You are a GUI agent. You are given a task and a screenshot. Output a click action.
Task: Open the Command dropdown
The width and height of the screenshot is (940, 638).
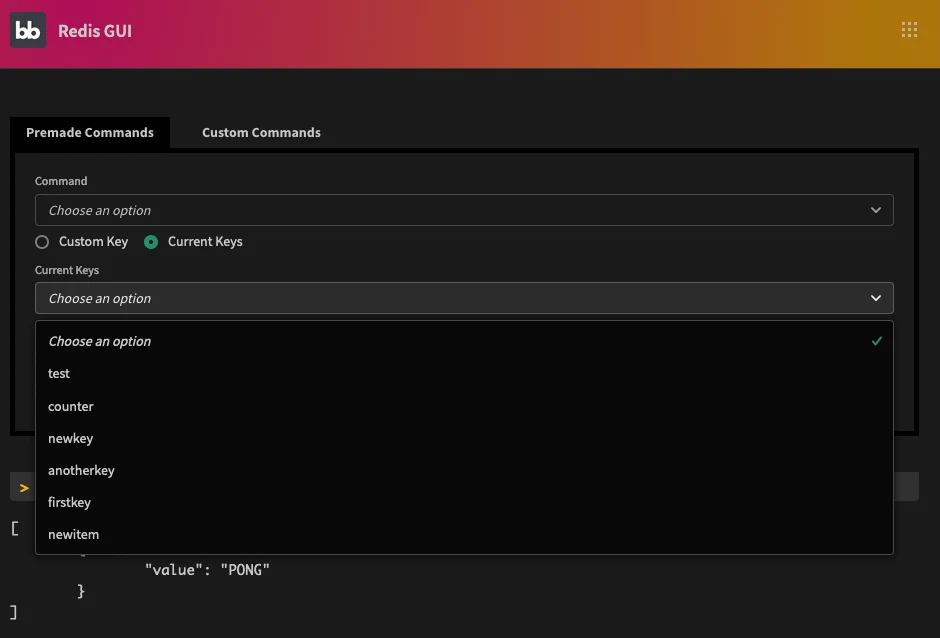coord(464,210)
